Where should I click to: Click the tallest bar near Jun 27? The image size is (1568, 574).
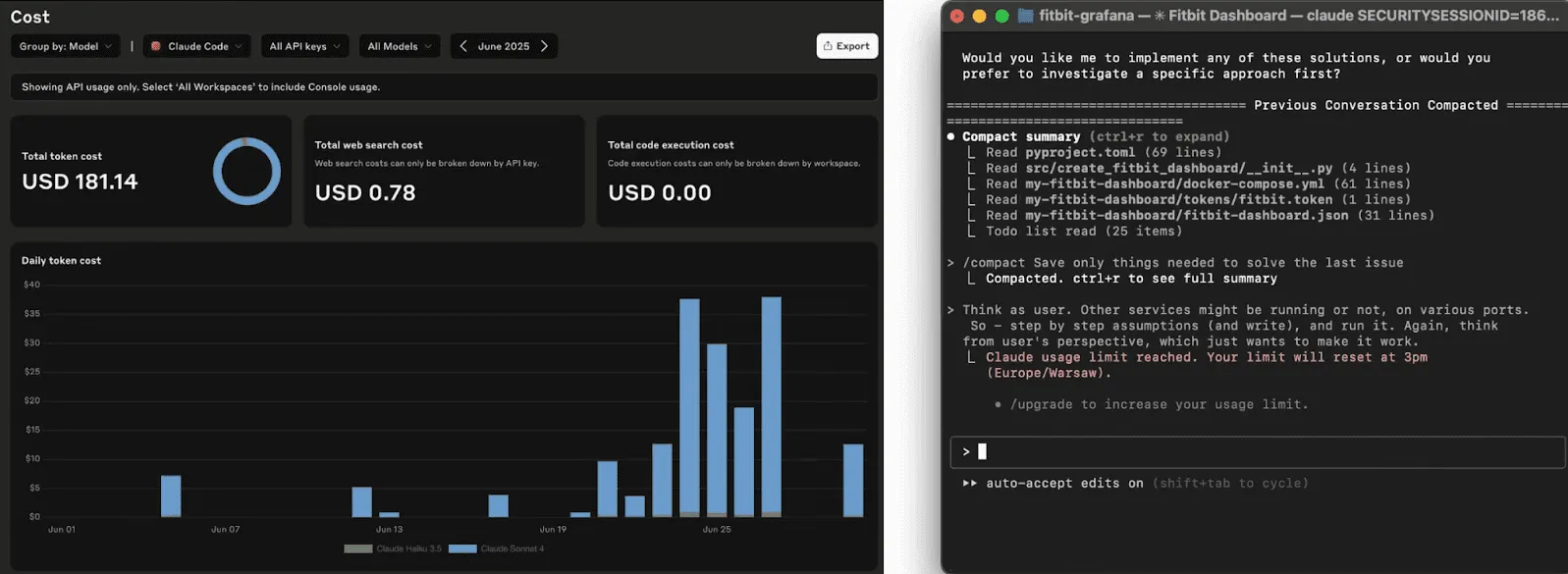pyautogui.click(x=772, y=406)
